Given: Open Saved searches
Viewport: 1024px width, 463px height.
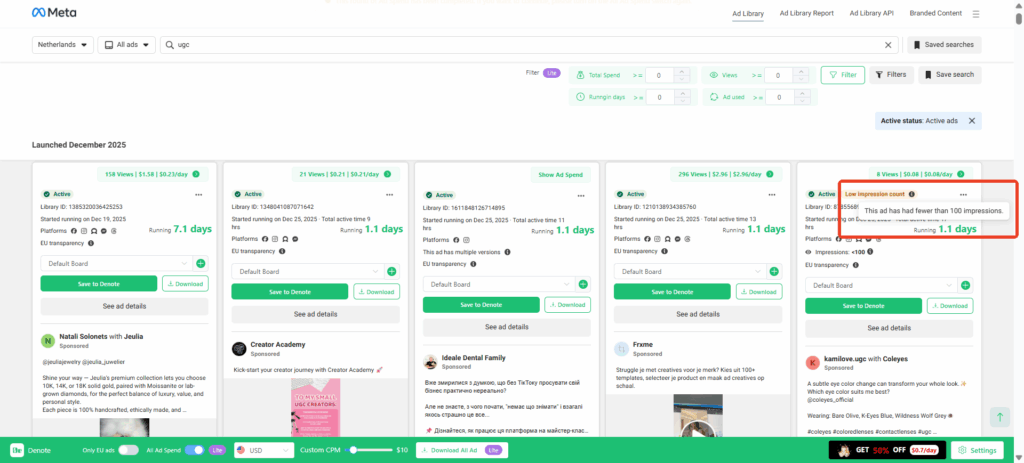Looking at the screenshot, I should [x=944, y=45].
